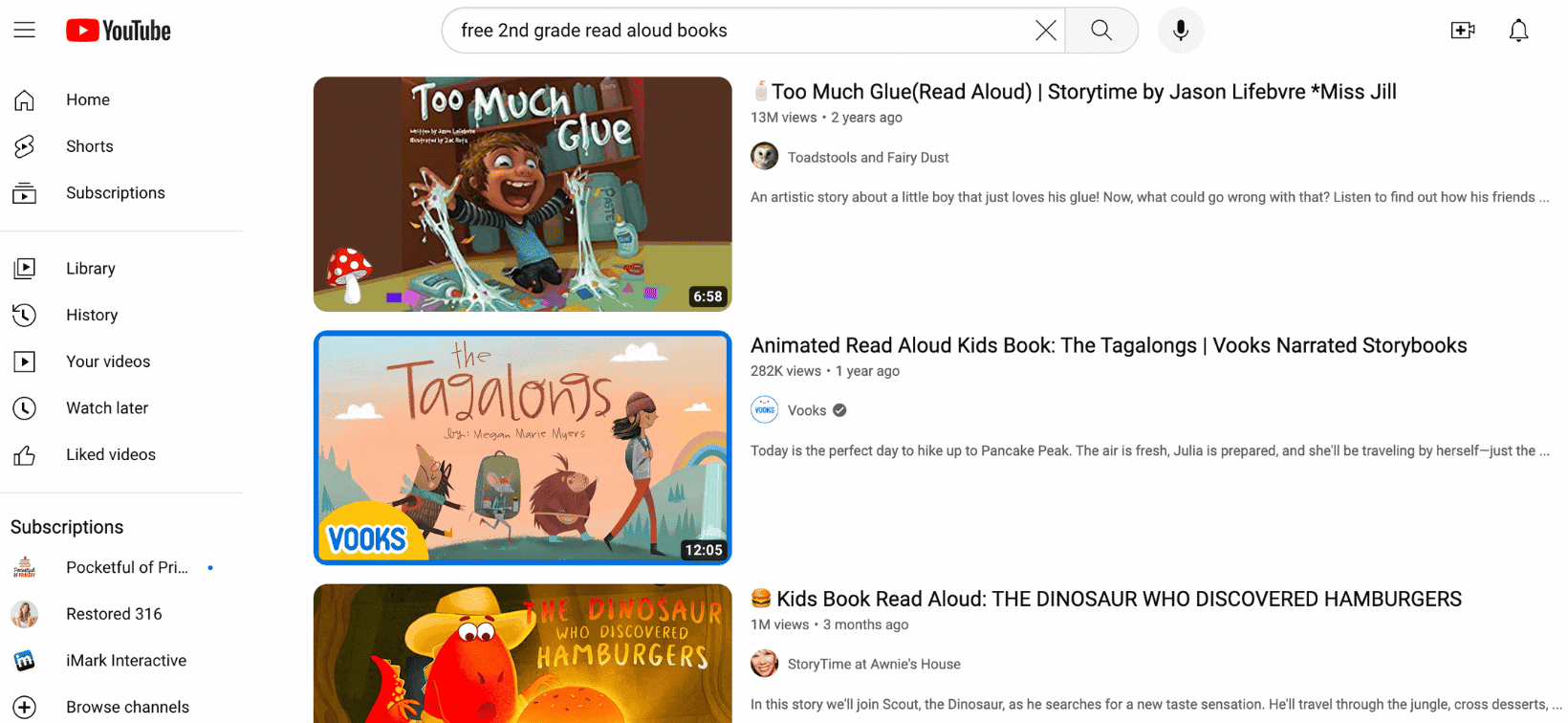The image size is (1568, 723).
Task: Open the Dinosaur Who Discovered Hamburgers title
Action: point(1106,599)
